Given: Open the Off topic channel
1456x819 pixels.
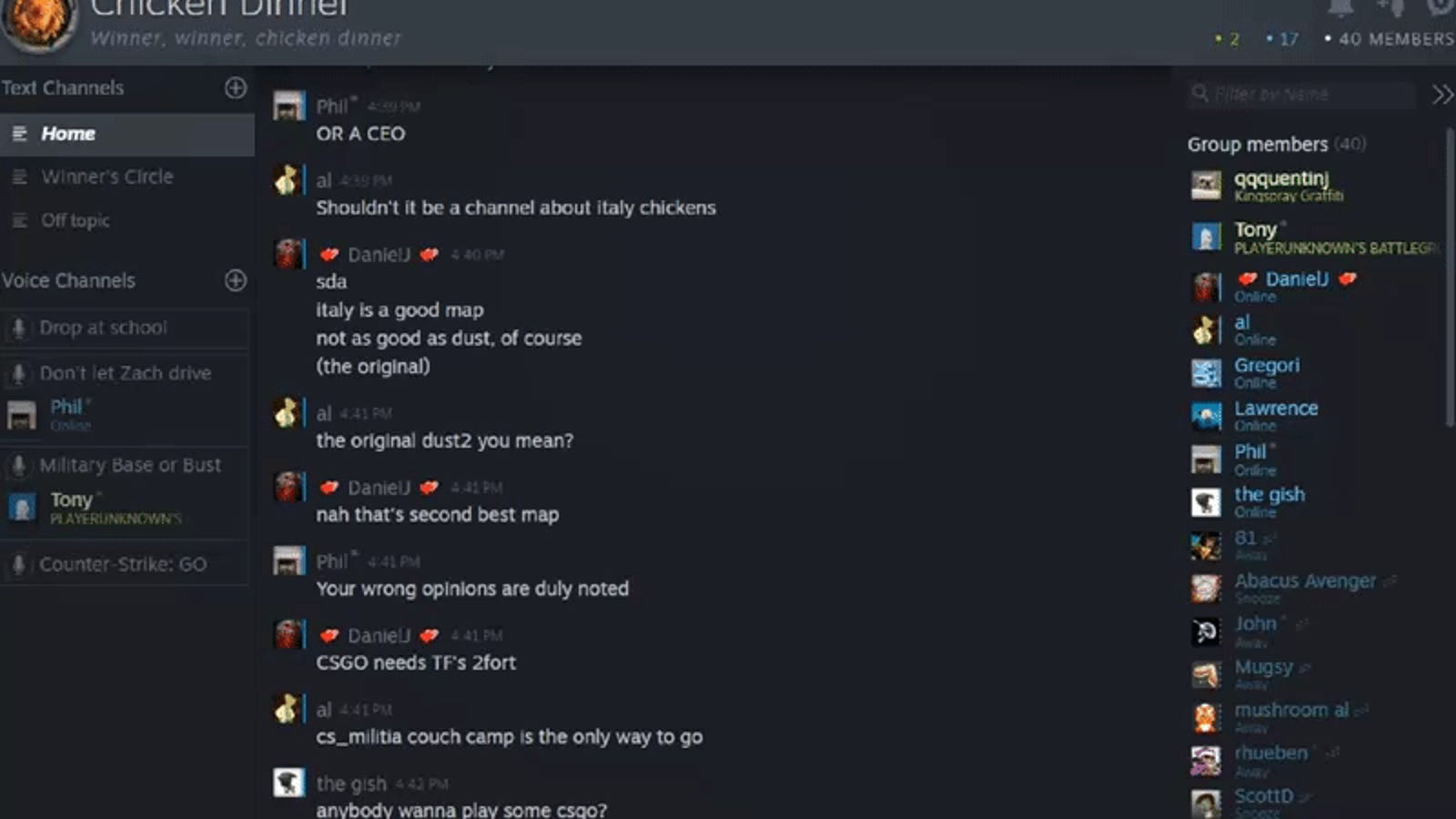Looking at the screenshot, I should [127, 220].
